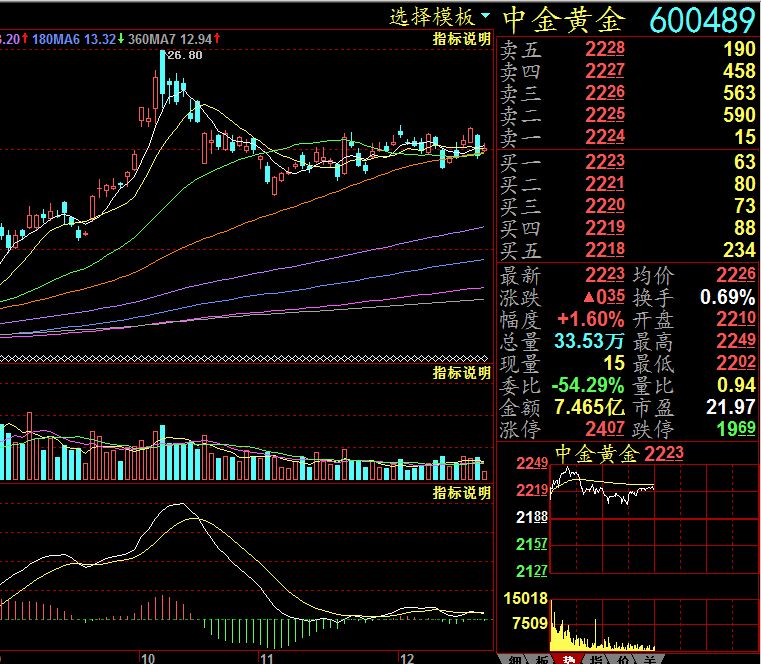Click the stock code 600489

[702, 20]
